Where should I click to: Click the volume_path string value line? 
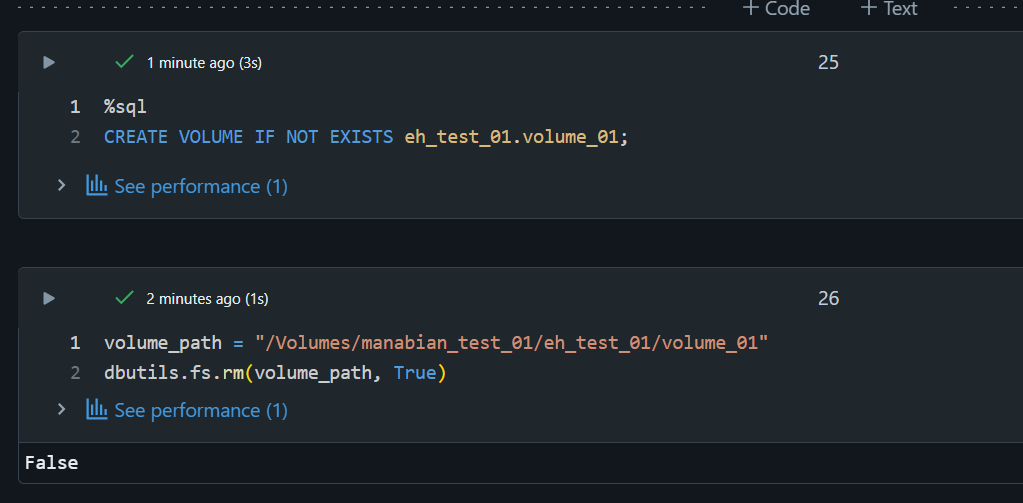(436, 343)
